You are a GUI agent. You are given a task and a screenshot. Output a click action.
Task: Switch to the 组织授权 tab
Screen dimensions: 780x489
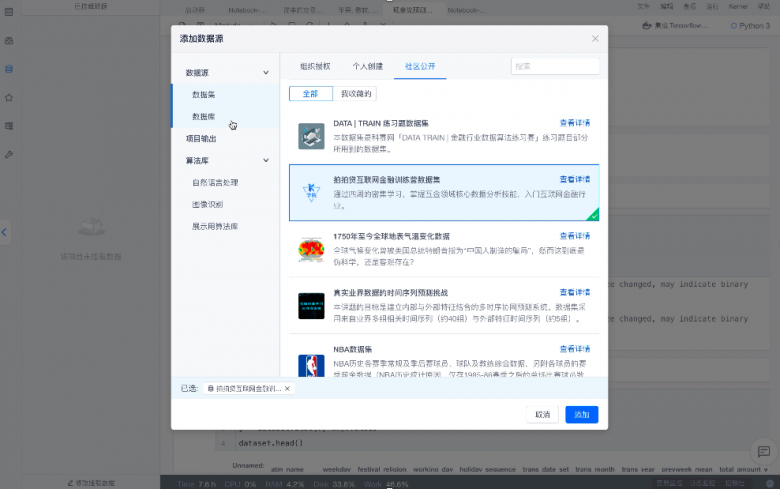[x=315, y=66]
